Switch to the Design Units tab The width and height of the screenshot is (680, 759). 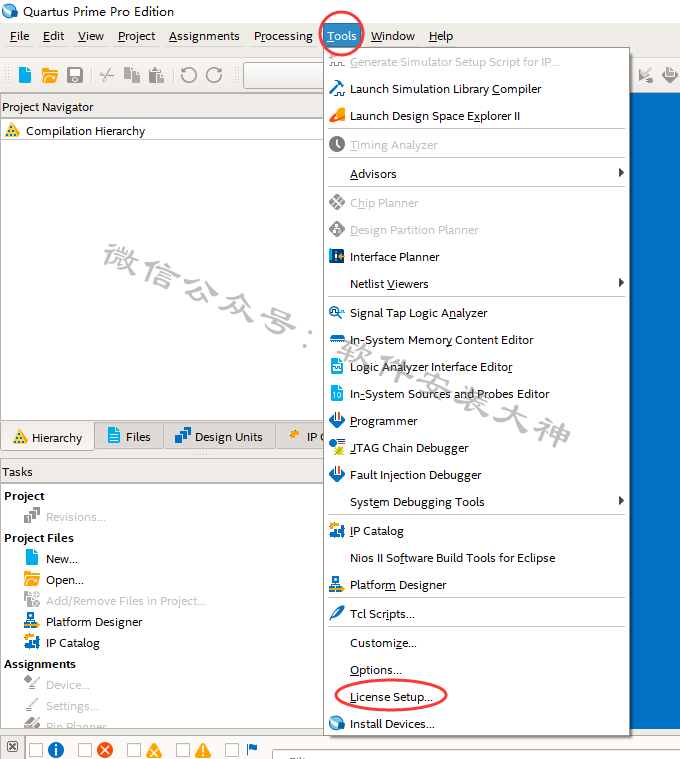(x=219, y=437)
